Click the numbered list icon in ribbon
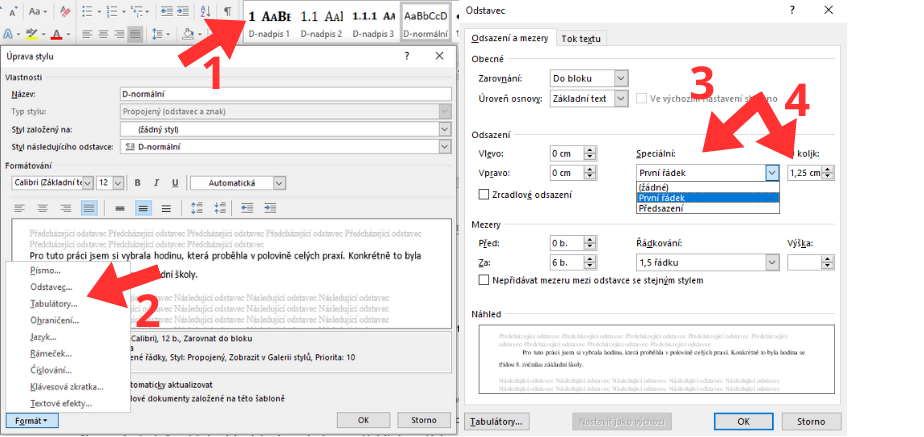This screenshot has width=924, height=437. tap(114, 11)
